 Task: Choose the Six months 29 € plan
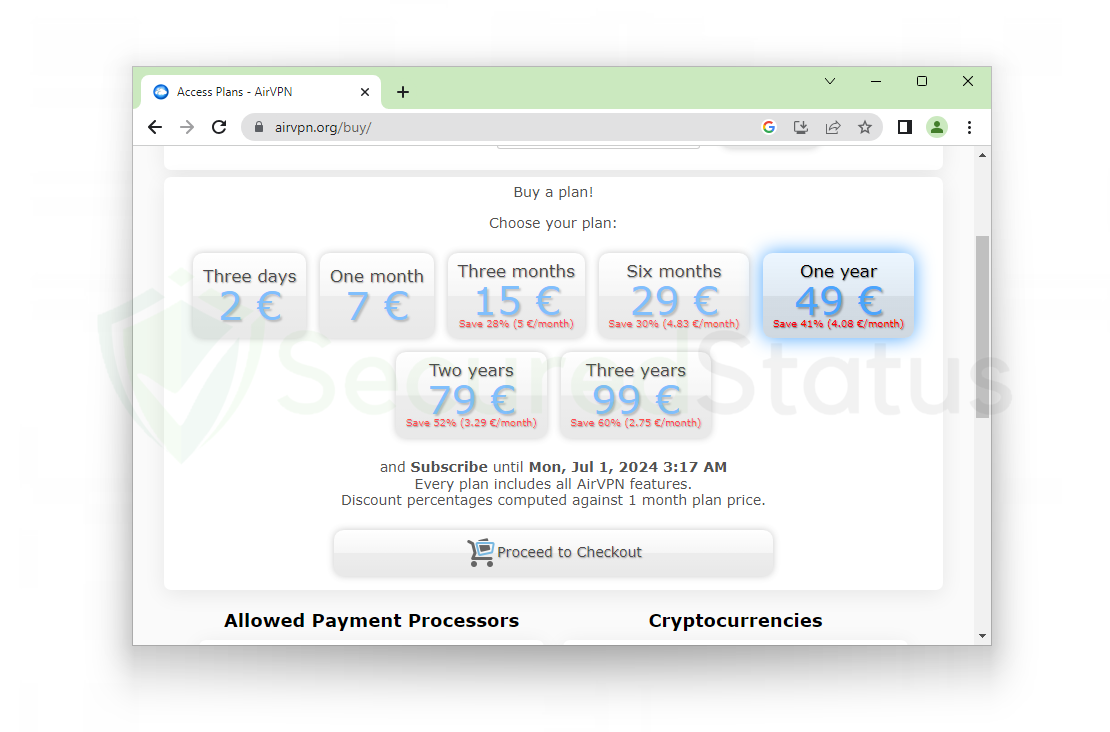click(x=674, y=295)
